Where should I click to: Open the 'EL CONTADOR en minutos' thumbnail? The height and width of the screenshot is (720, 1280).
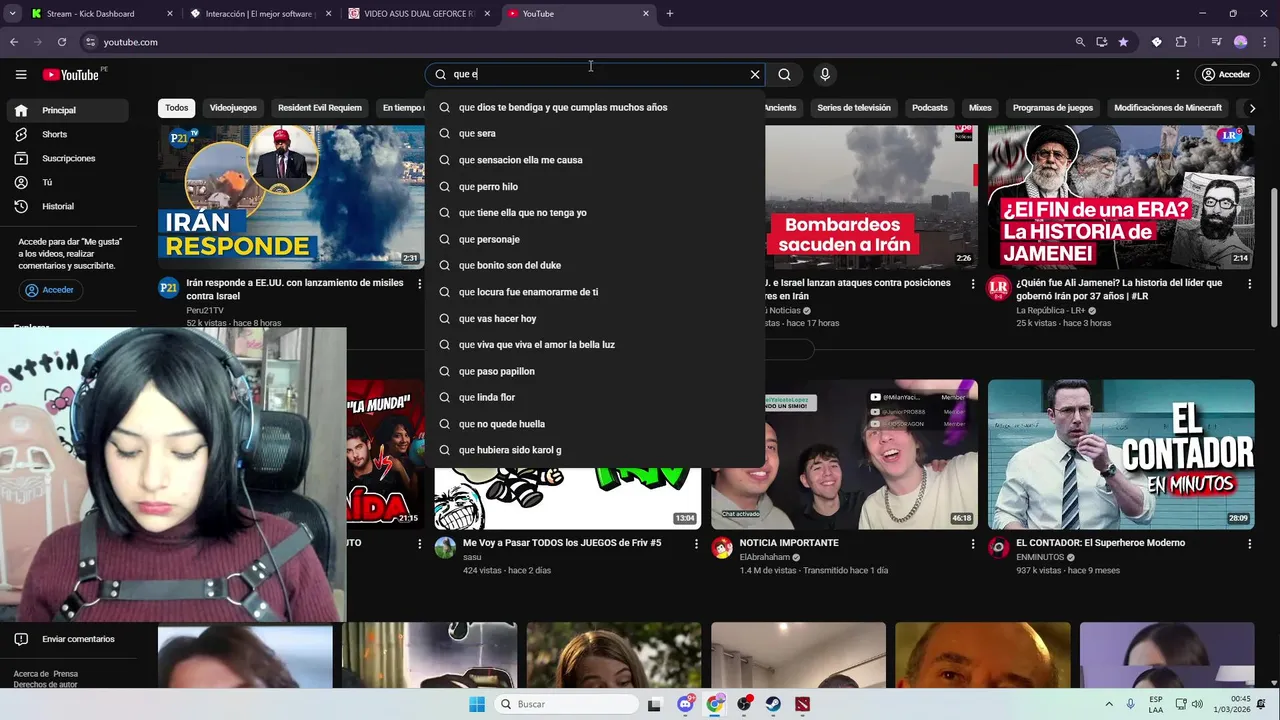click(x=1121, y=454)
